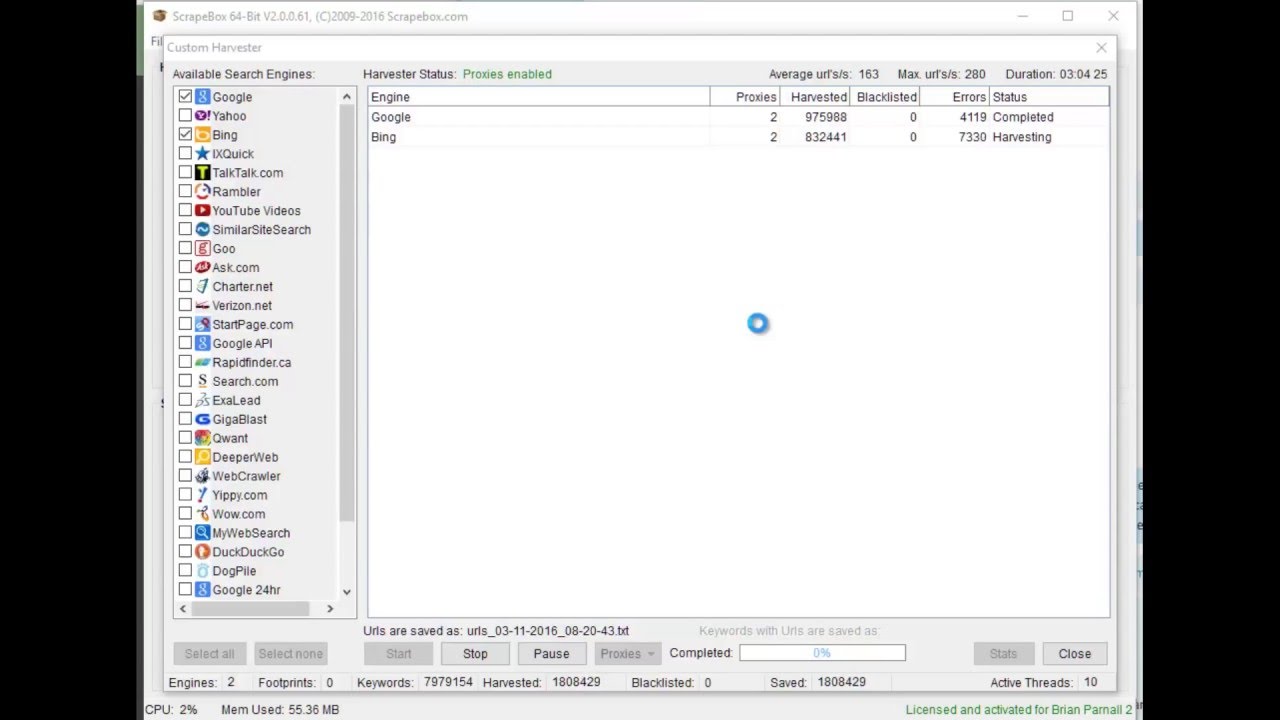This screenshot has height=720, width=1280.
Task: Sort by the Status column header
Action: (x=1049, y=97)
